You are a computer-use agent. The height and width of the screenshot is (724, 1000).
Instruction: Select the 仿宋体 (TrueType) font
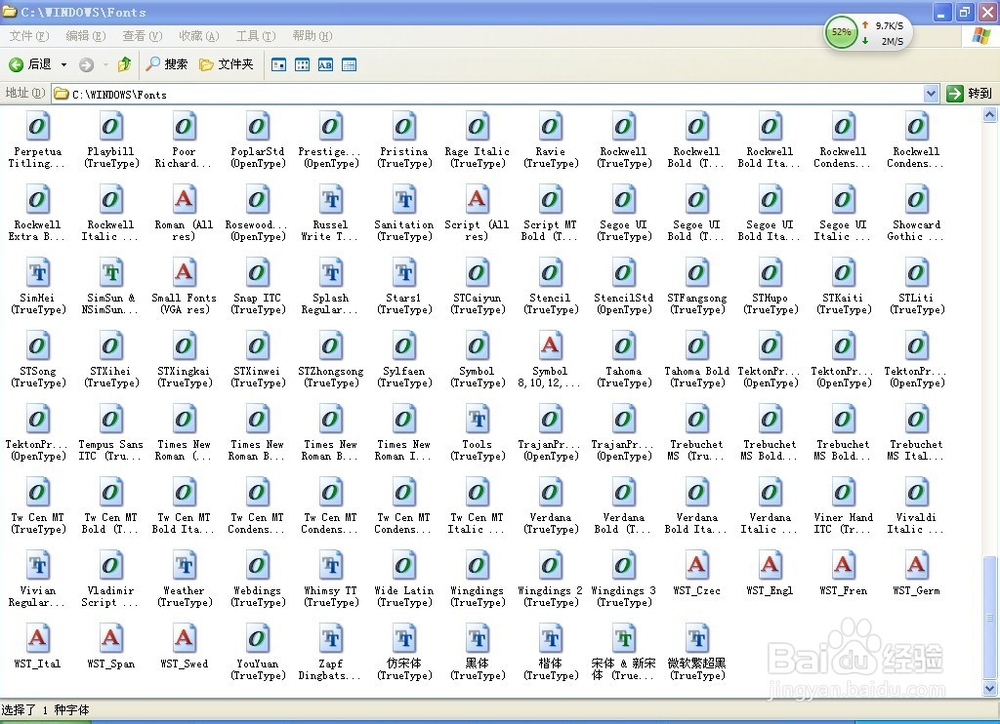click(x=404, y=639)
